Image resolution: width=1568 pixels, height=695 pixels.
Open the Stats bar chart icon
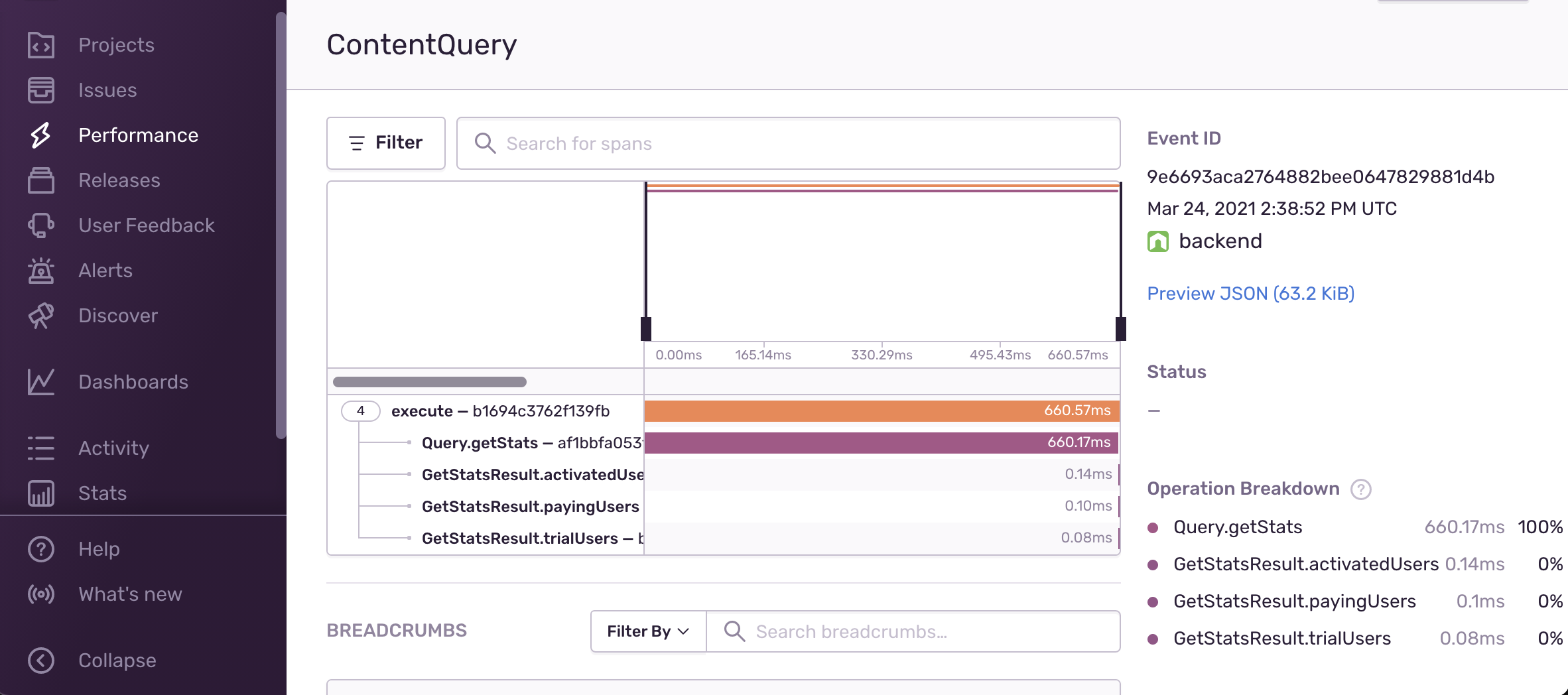click(x=41, y=493)
